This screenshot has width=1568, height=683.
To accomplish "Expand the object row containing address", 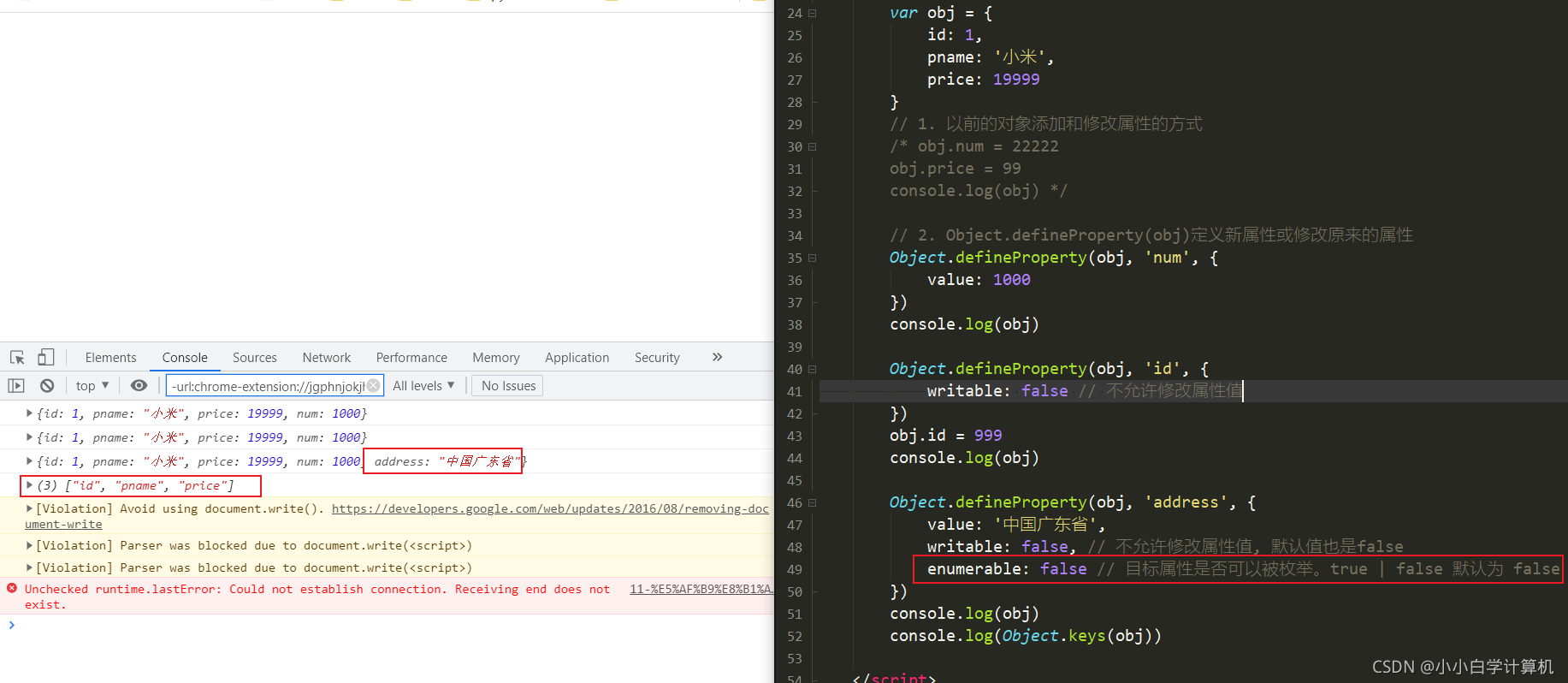I will (29, 461).
